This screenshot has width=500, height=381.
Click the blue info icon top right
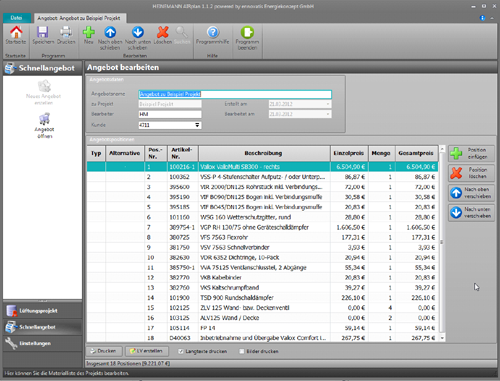pos(482,18)
